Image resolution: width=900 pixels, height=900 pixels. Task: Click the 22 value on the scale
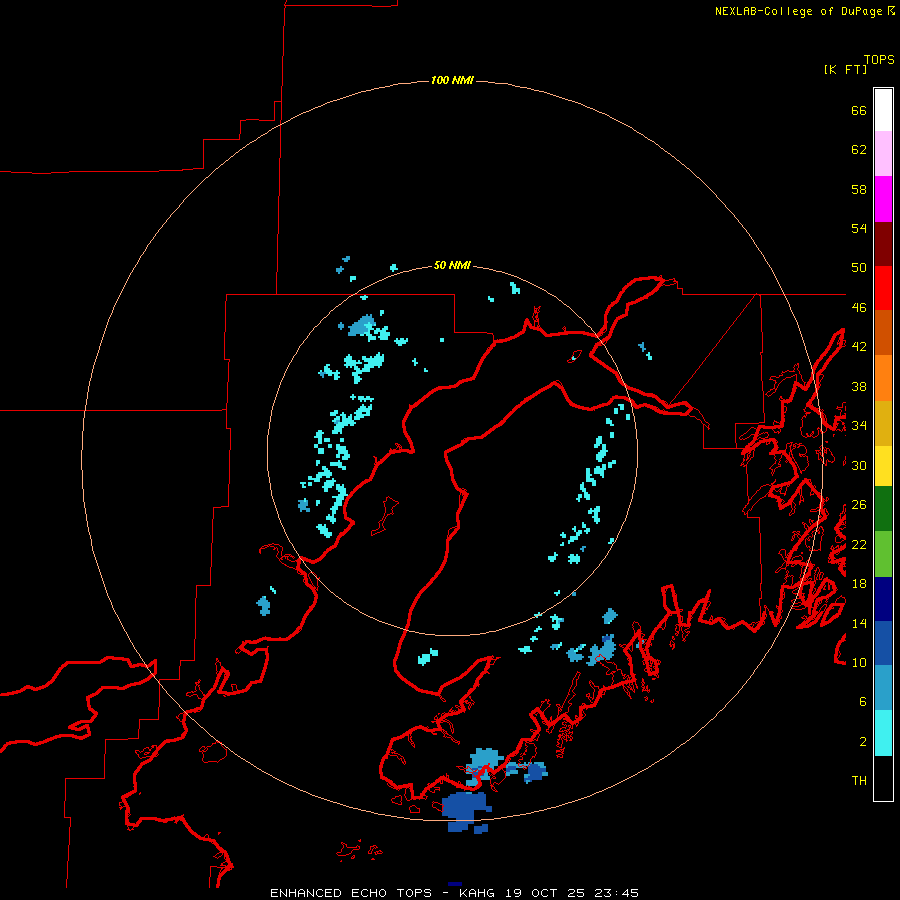pos(859,544)
